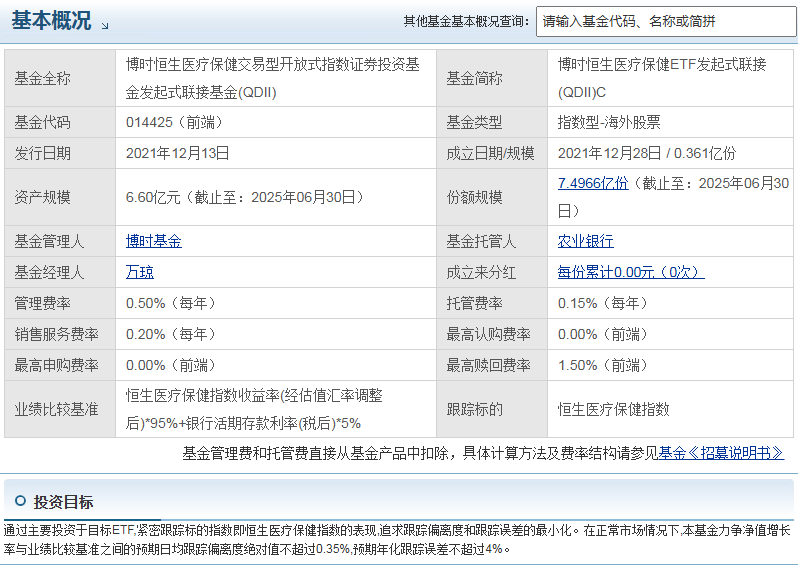
Task: Click the 基金托管人 row label
Action: click(481, 241)
